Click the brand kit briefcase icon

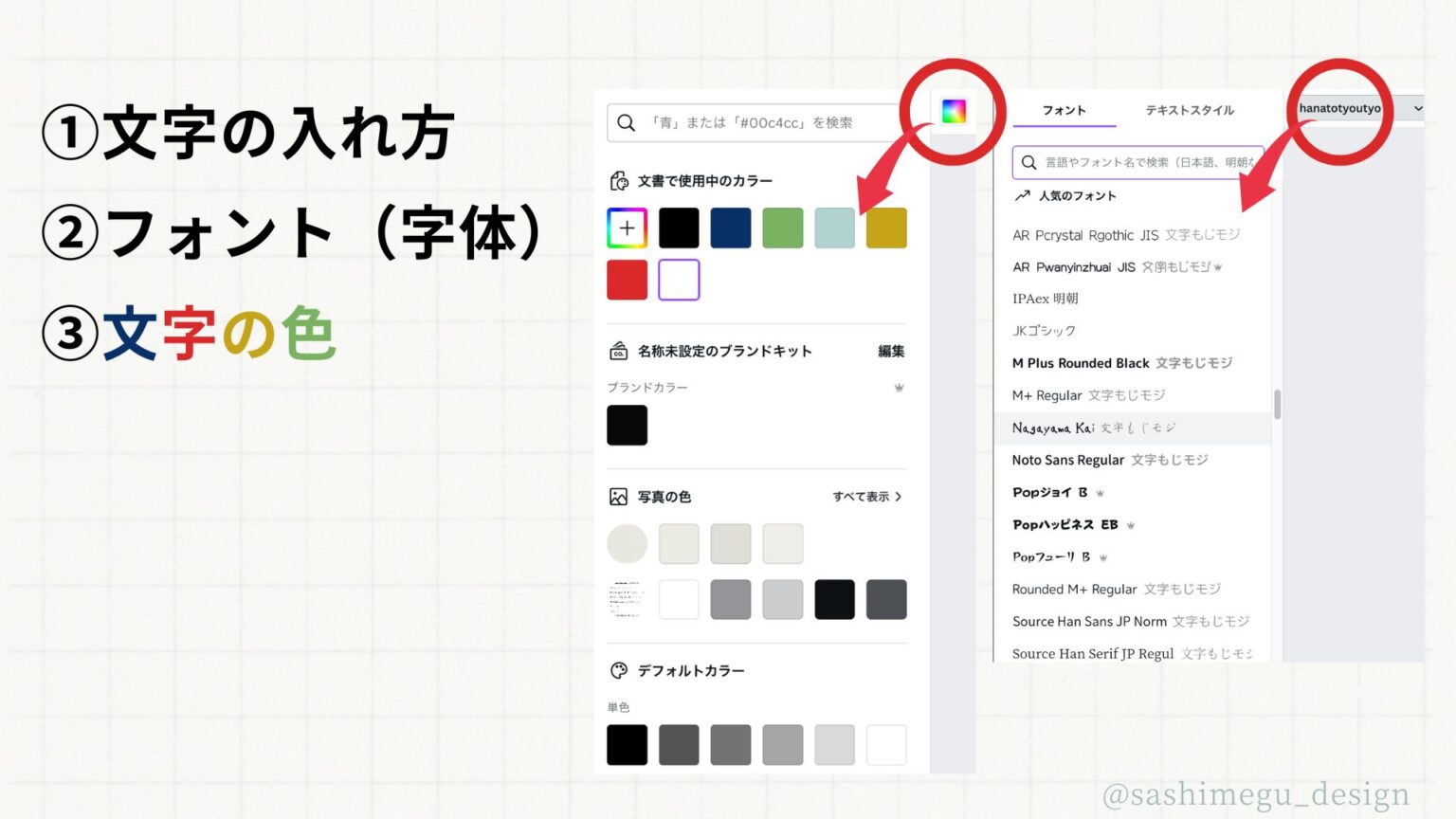618,351
